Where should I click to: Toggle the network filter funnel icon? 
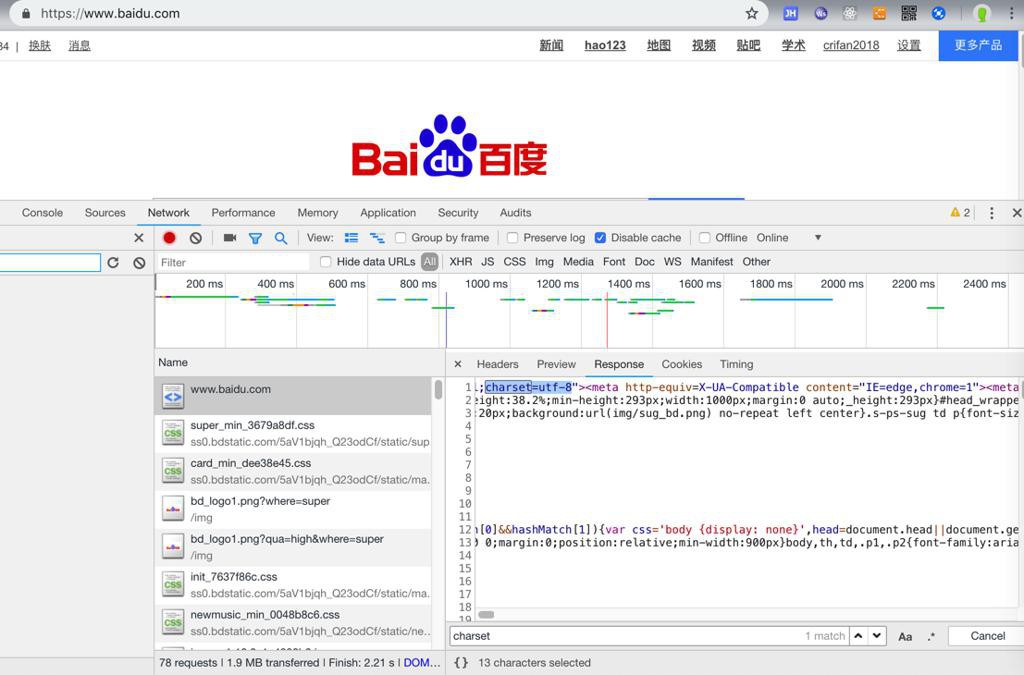coord(255,238)
